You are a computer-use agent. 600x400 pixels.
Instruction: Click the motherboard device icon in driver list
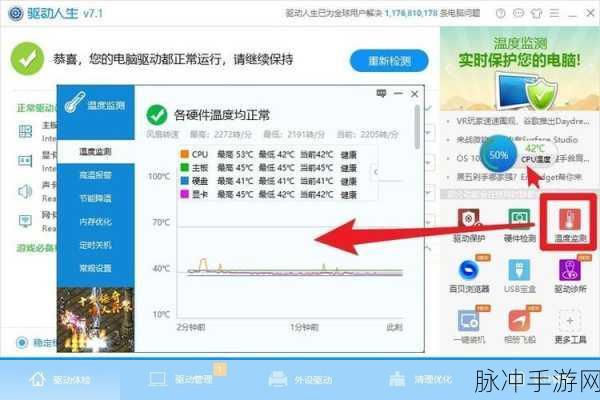pyautogui.click(x=25, y=131)
